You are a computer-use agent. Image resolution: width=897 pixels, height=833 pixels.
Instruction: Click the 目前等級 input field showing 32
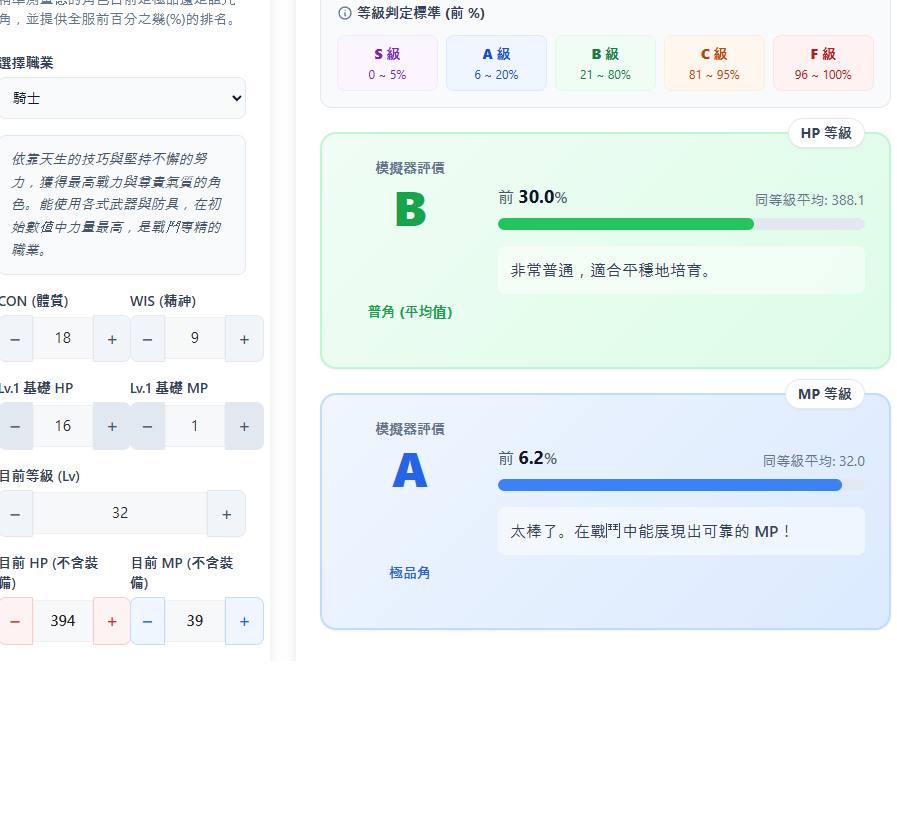120,513
